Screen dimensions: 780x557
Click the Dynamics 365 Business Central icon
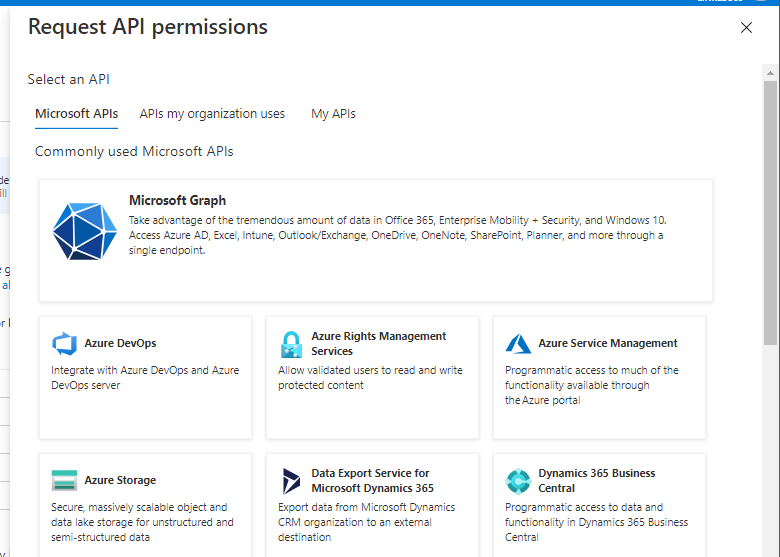[x=518, y=481]
